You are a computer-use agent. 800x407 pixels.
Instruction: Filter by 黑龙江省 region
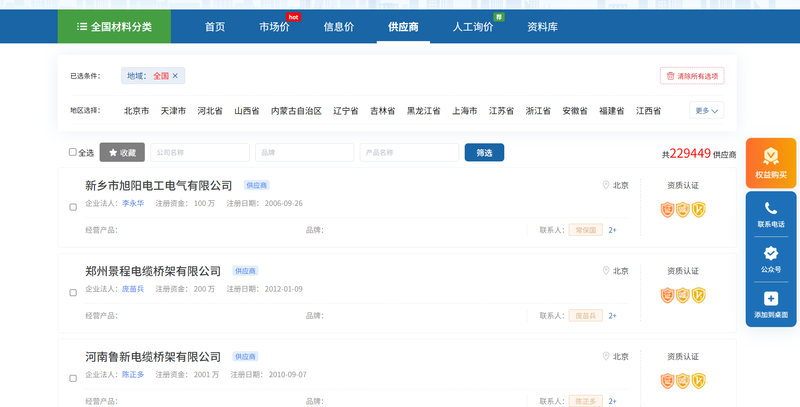click(x=423, y=111)
